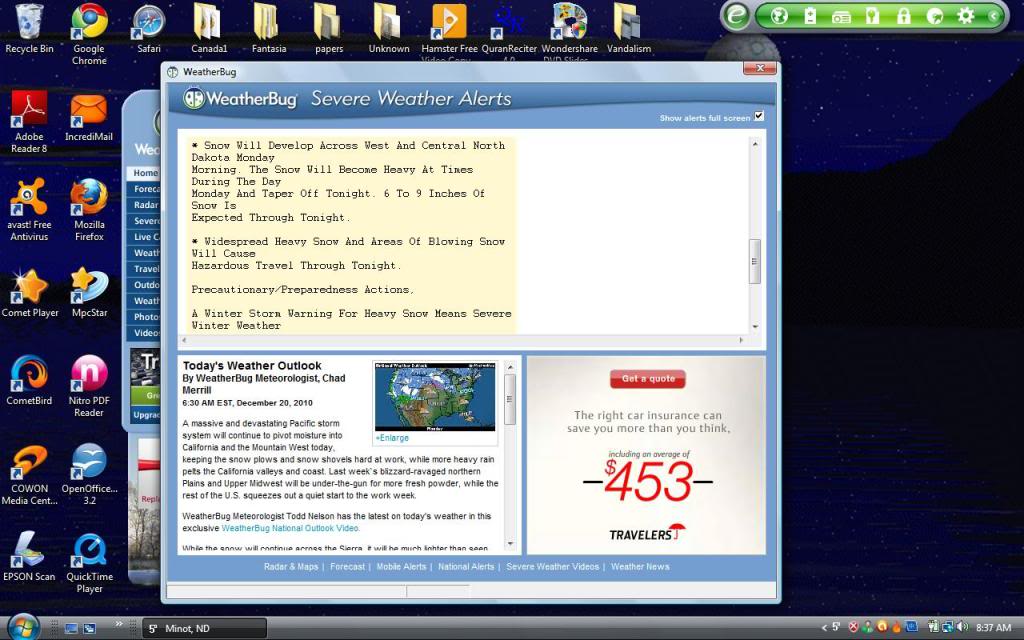The height and width of the screenshot is (640, 1024).
Task: Click the globe icon in green toolbar
Action: (x=778, y=16)
